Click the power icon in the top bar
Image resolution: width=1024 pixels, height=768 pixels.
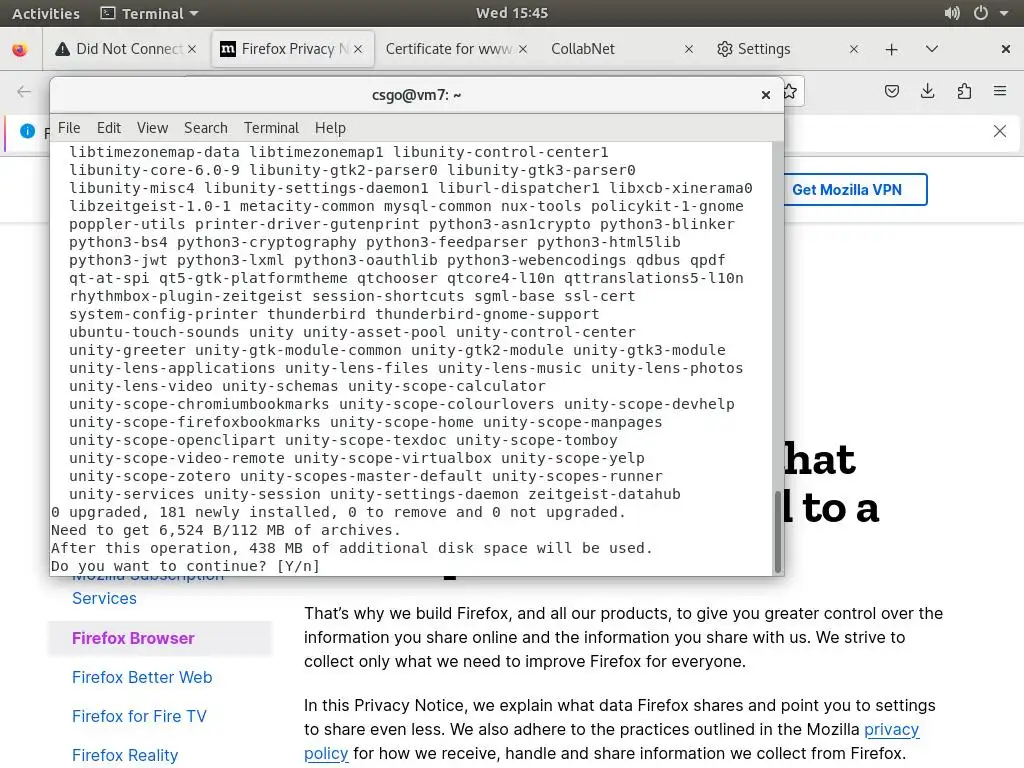click(981, 13)
